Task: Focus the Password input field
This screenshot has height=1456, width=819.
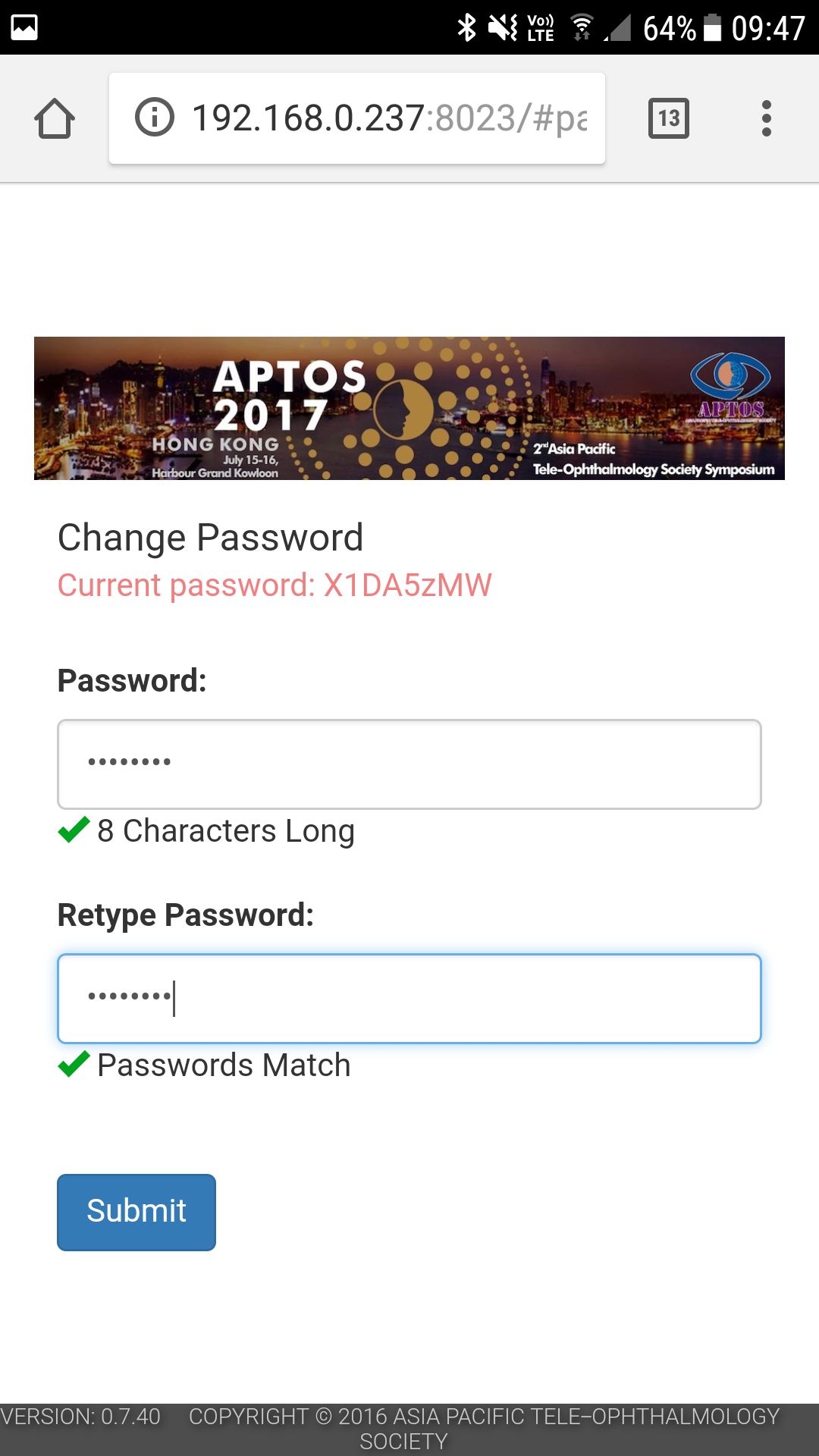Action: coord(409,764)
